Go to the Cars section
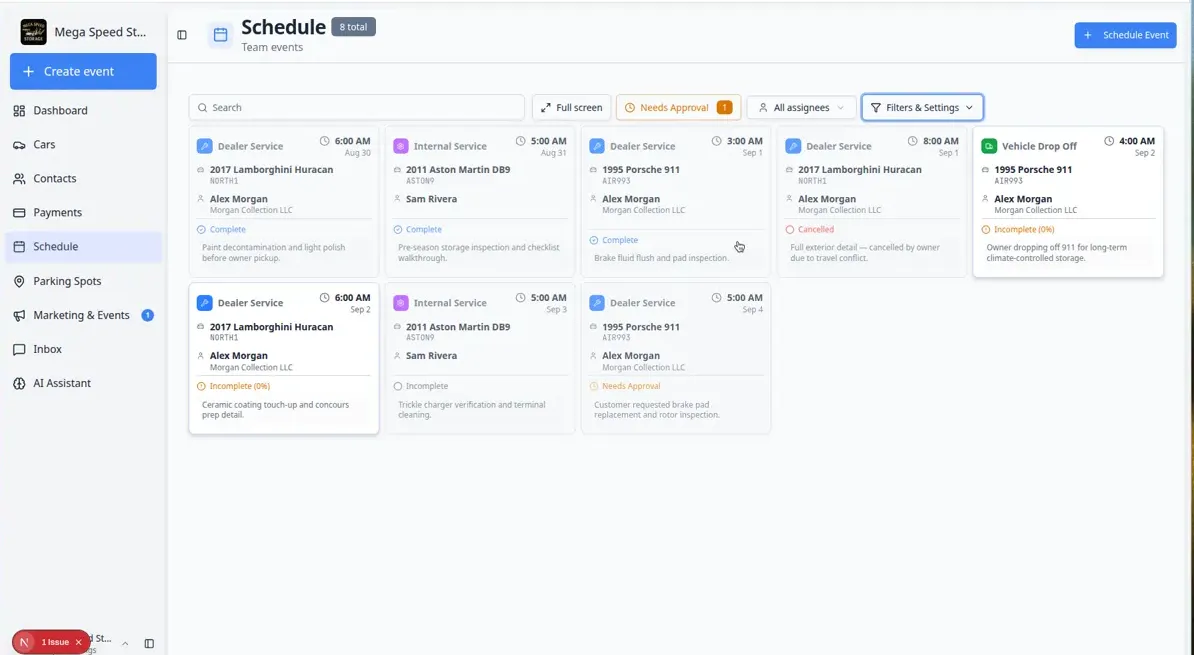1194x655 pixels. pyautogui.click(x=84, y=145)
